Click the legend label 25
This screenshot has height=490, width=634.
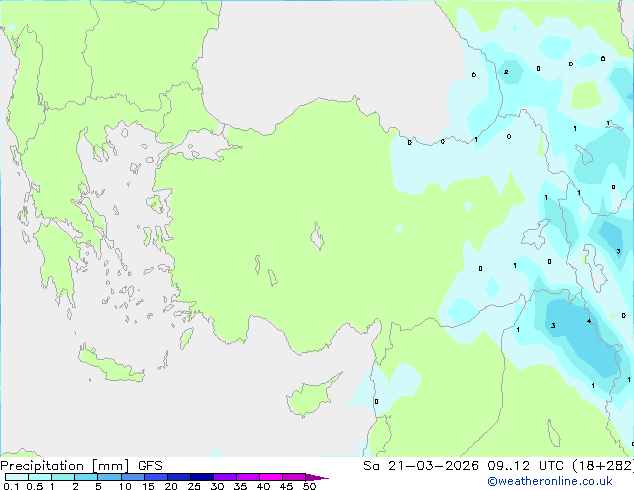click(x=194, y=486)
